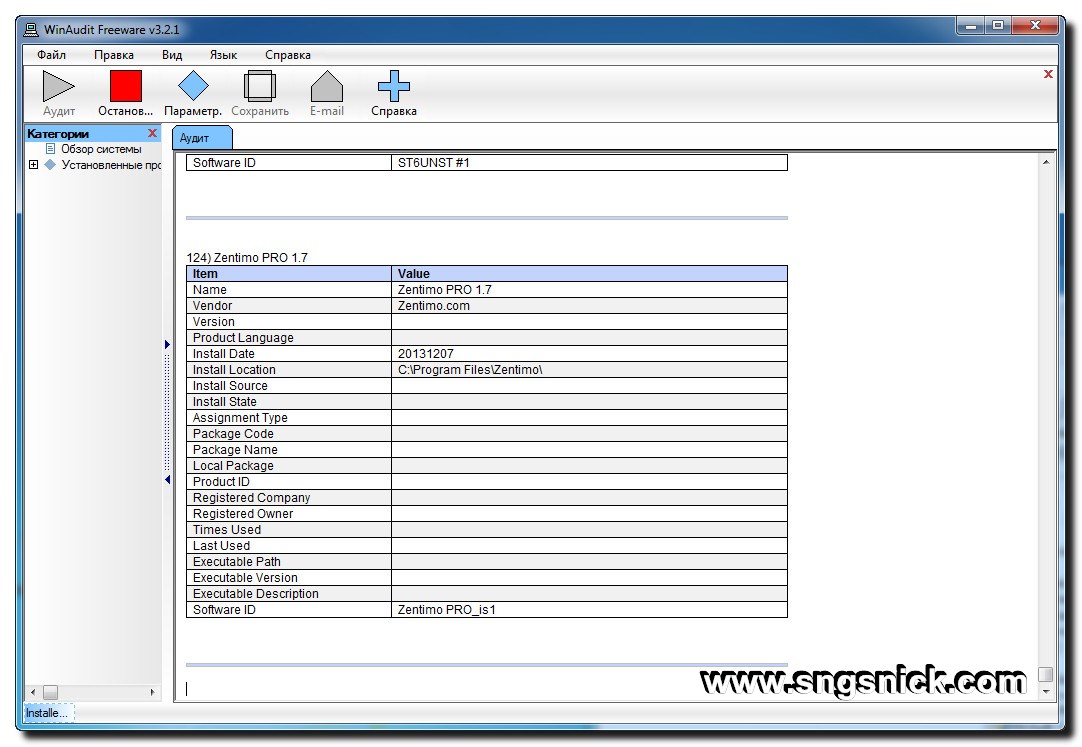Click the category panel horizontal scrollbar thumb
The width and height of the screenshot is (1082, 747).
(50, 692)
